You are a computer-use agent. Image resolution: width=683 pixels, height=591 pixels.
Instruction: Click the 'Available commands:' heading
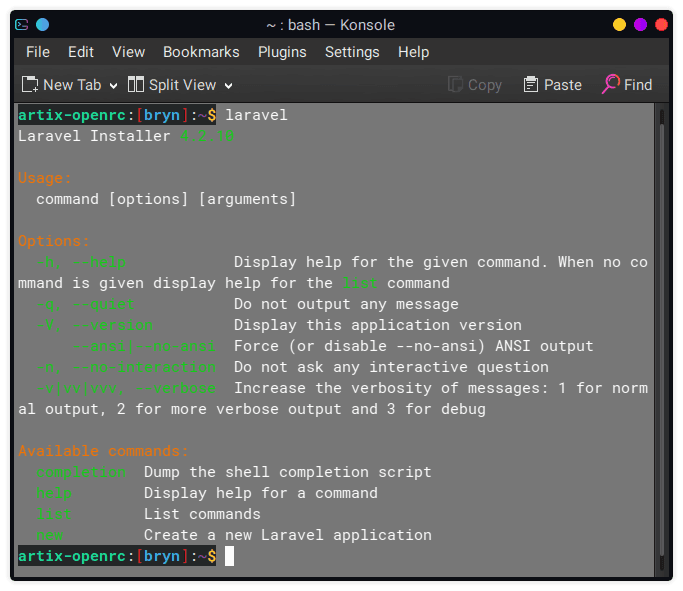(x=103, y=451)
